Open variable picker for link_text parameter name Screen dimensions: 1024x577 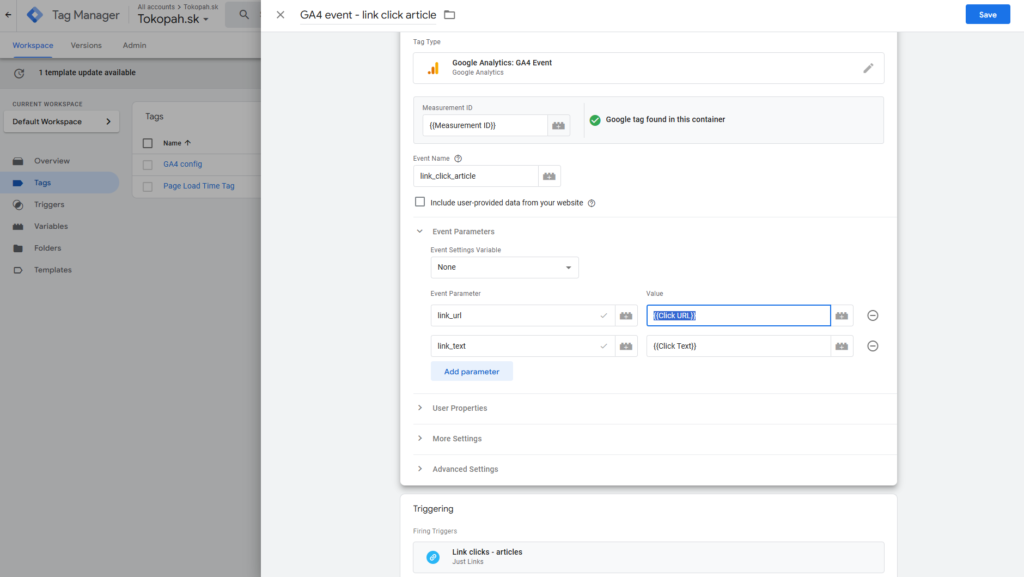pos(626,346)
